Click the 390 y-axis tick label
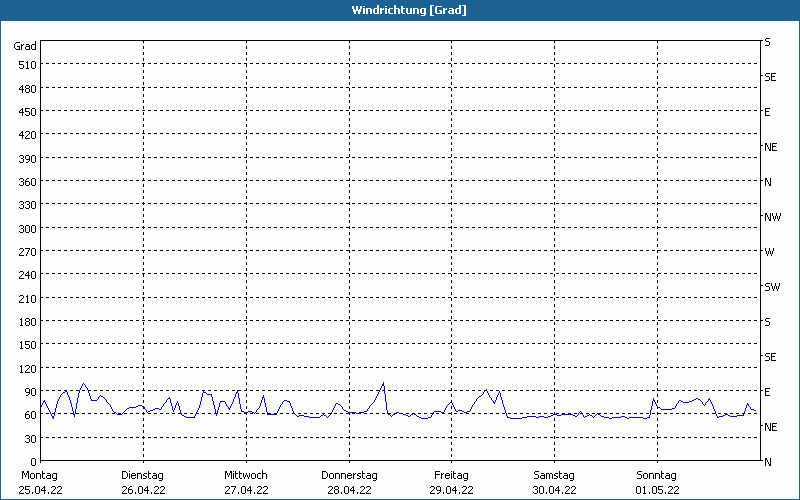The width and height of the screenshot is (800, 500). pos(28,159)
